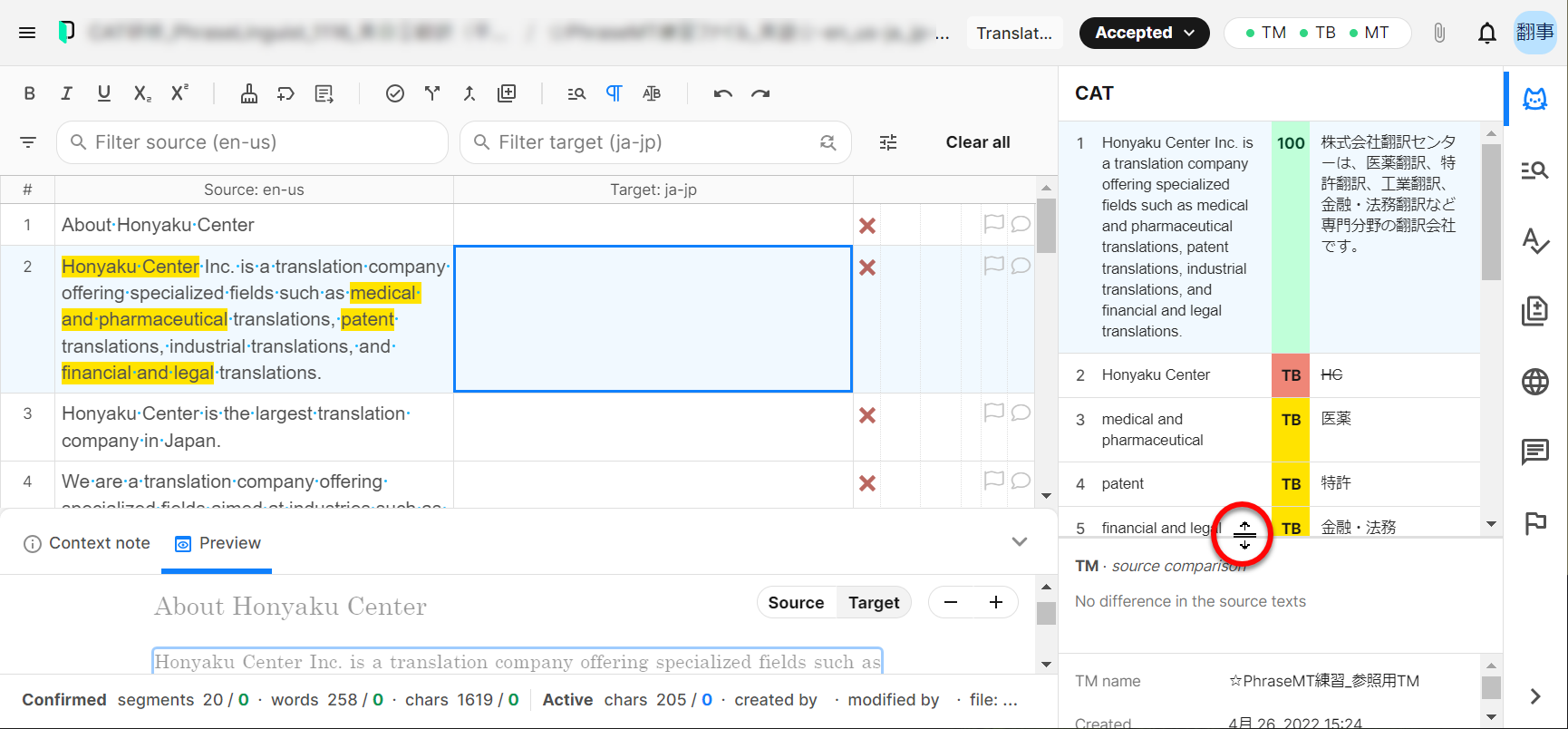Click the confirm segment checkmark icon

pos(395,93)
